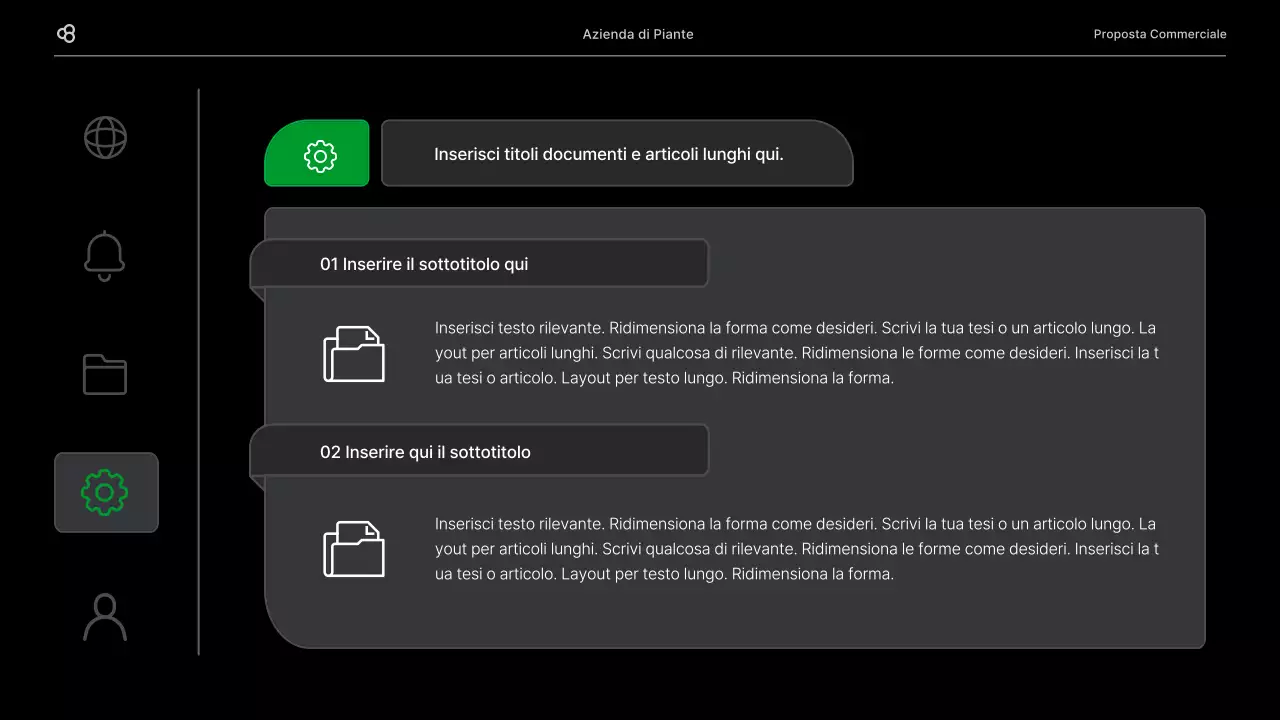Open notifications via the bell icon
Image resolution: width=1280 pixels, height=720 pixels.
[x=105, y=256]
